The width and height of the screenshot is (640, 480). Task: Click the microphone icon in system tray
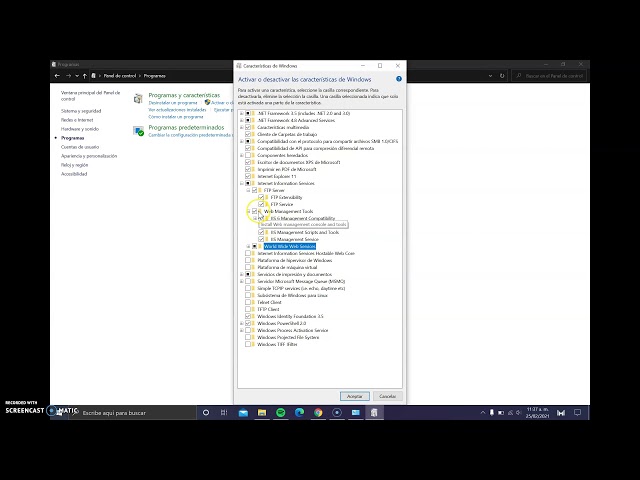point(492,413)
